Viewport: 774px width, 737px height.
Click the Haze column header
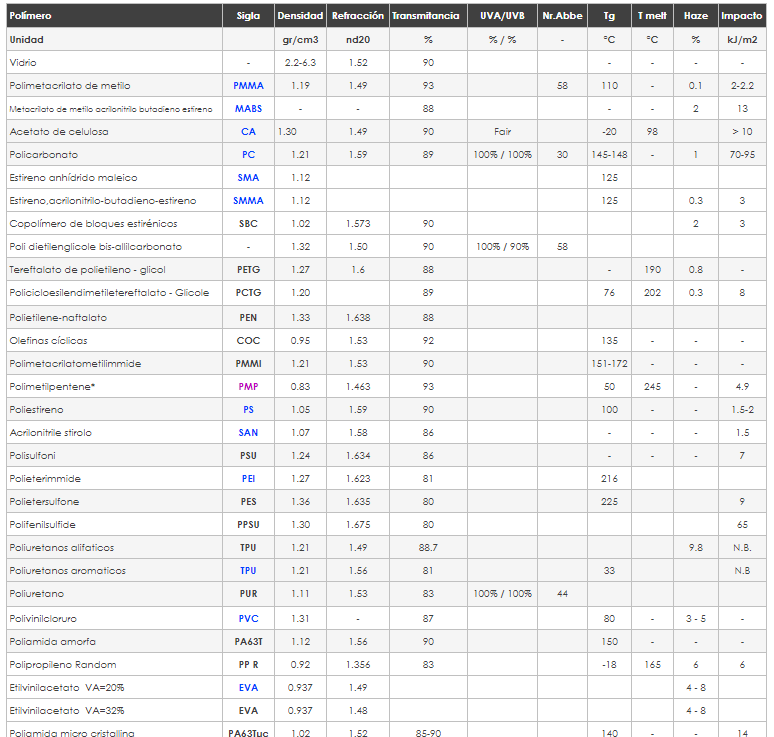point(696,16)
